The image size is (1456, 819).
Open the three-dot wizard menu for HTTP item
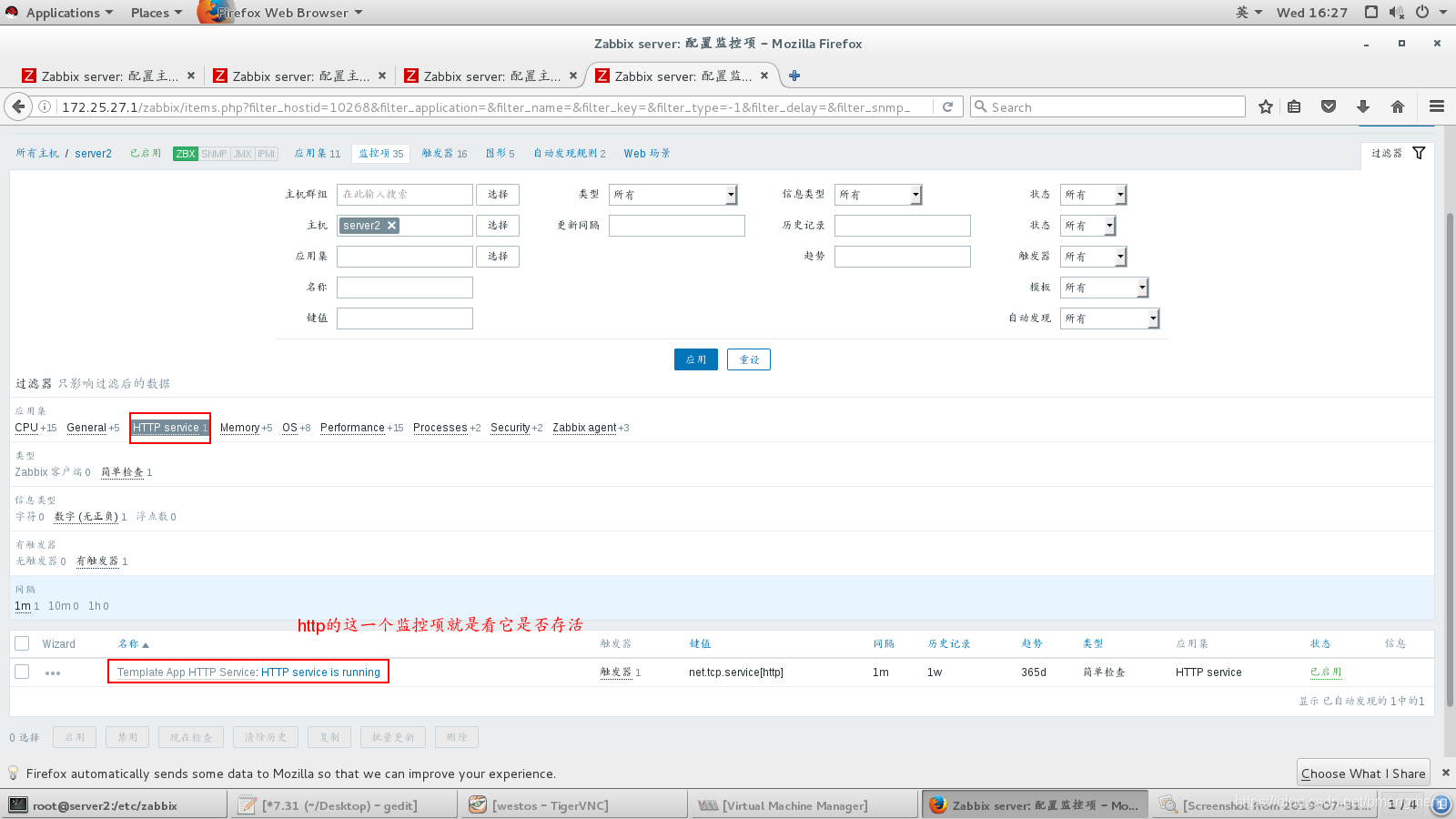pos(53,672)
